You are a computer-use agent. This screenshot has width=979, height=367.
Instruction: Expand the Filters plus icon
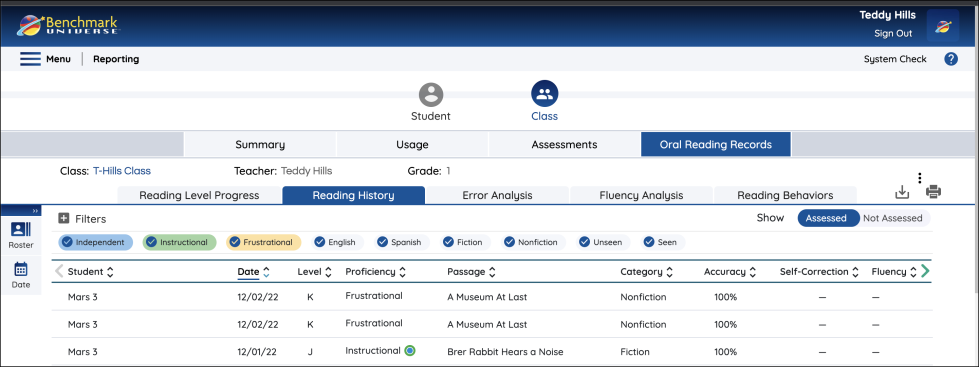tap(63, 218)
